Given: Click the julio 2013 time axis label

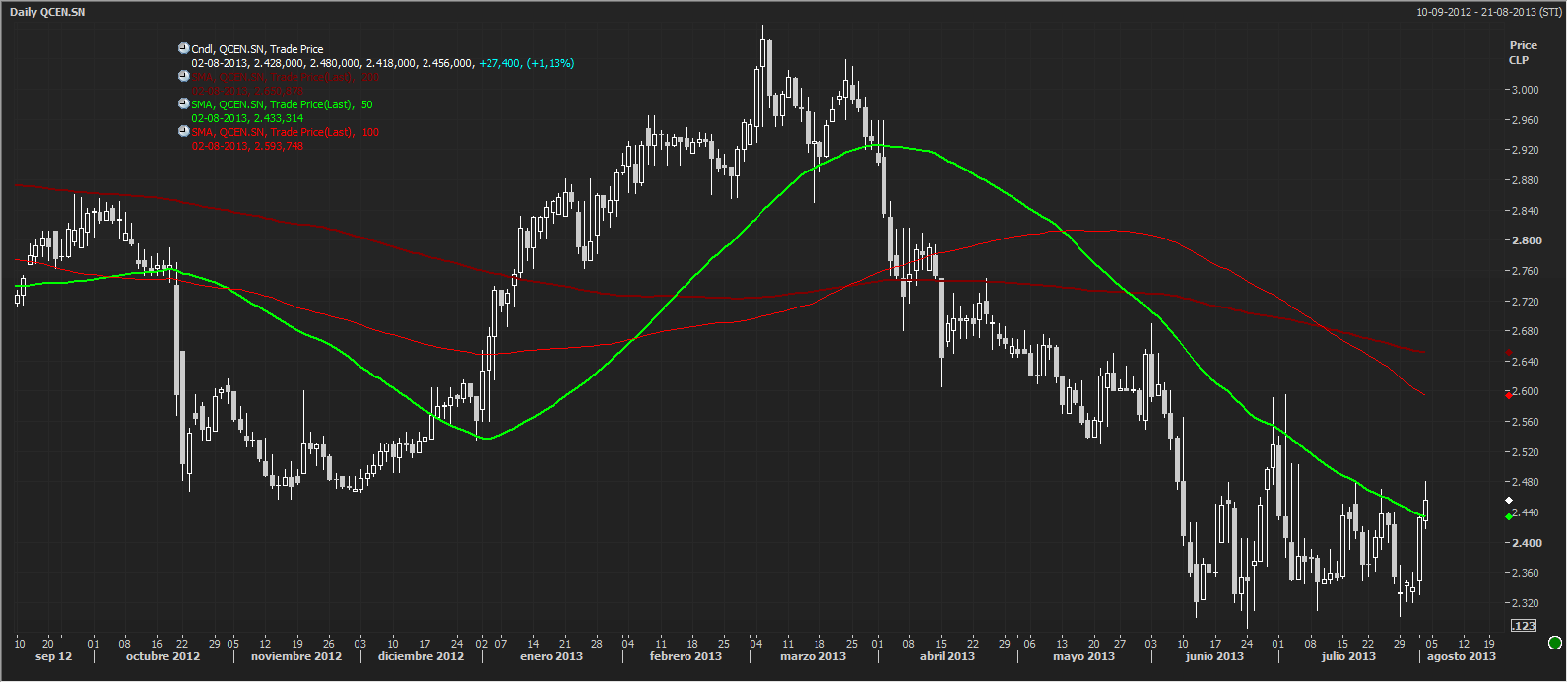Looking at the screenshot, I should pyautogui.click(x=1348, y=656).
